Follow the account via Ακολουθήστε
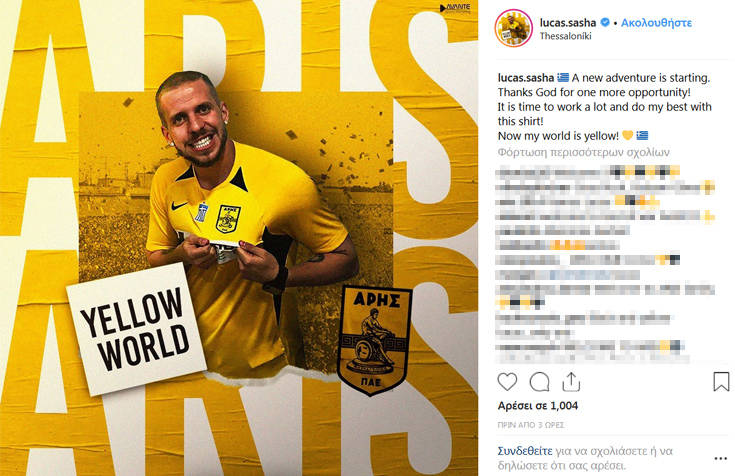The width and height of the screenshot is (735, 476). pos(656,23)
